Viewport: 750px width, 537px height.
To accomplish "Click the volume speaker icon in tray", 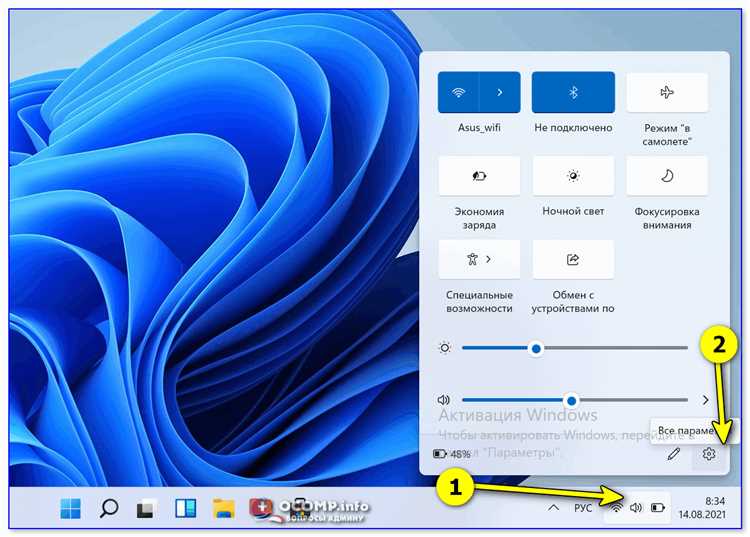I will click(636, 508).
